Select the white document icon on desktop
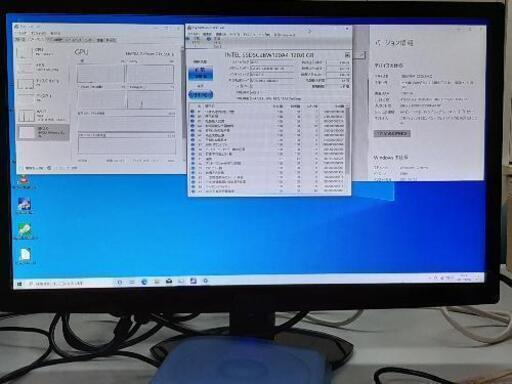Viewport: 512px width, 384px height. pyautogui.click(x=25, y=256)
